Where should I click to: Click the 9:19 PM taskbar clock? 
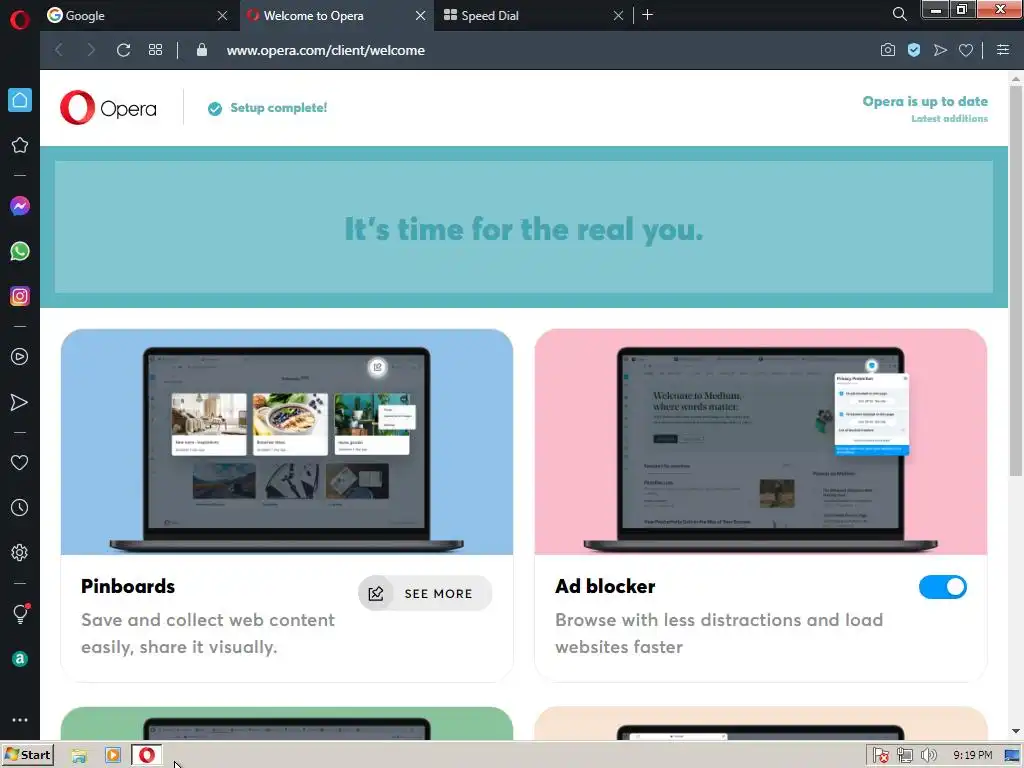pyautogui.click(x=972, y=755)
